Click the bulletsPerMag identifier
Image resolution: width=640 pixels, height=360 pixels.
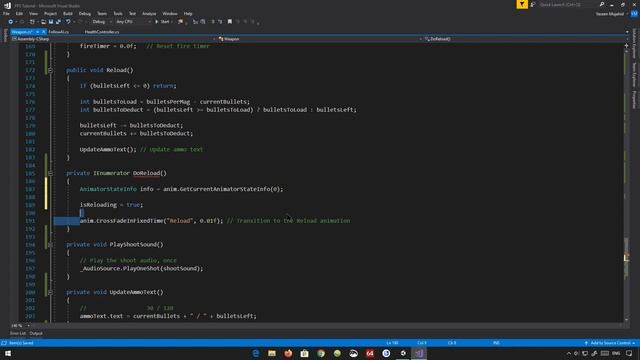point(168,102)
